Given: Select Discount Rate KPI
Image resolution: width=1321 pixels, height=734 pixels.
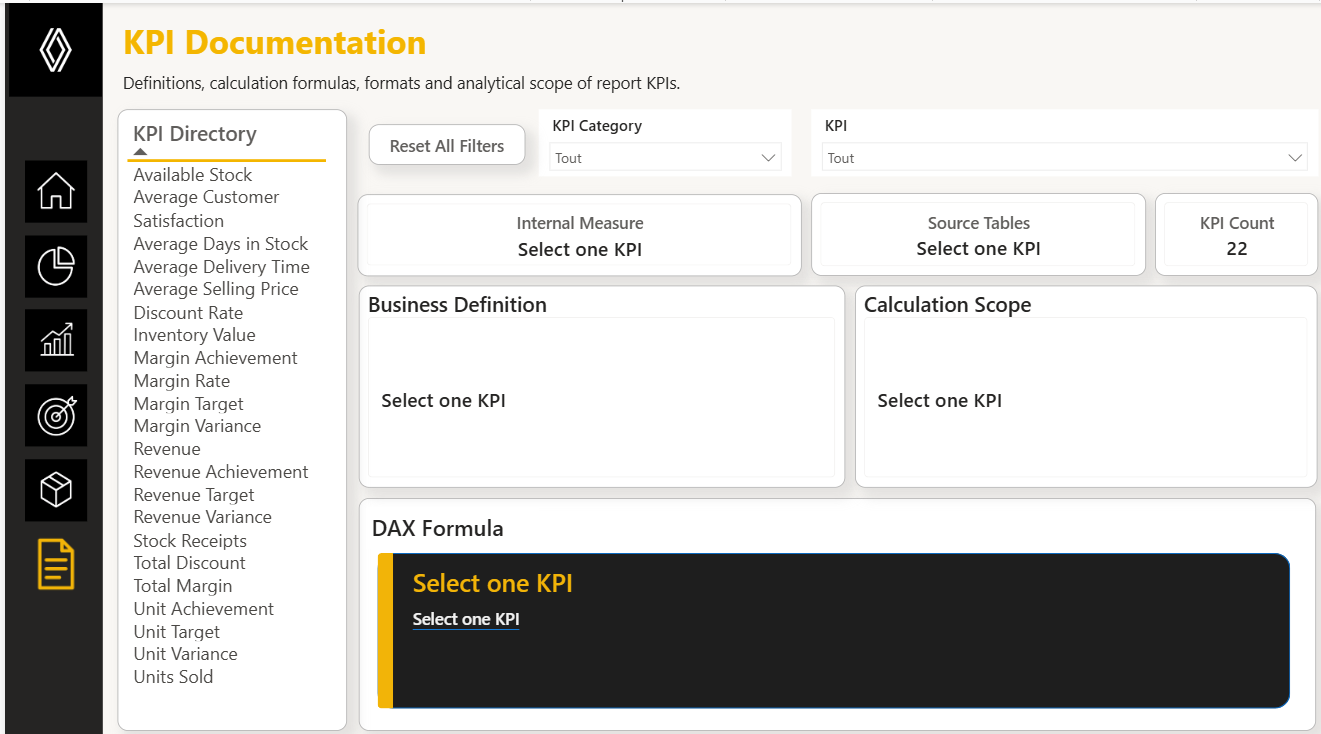Looking at the screenshot, I should pos(188,313).
